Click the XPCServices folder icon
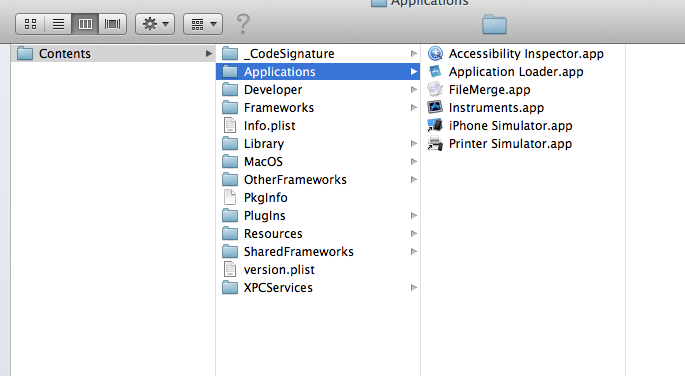 tap(230, 287)
